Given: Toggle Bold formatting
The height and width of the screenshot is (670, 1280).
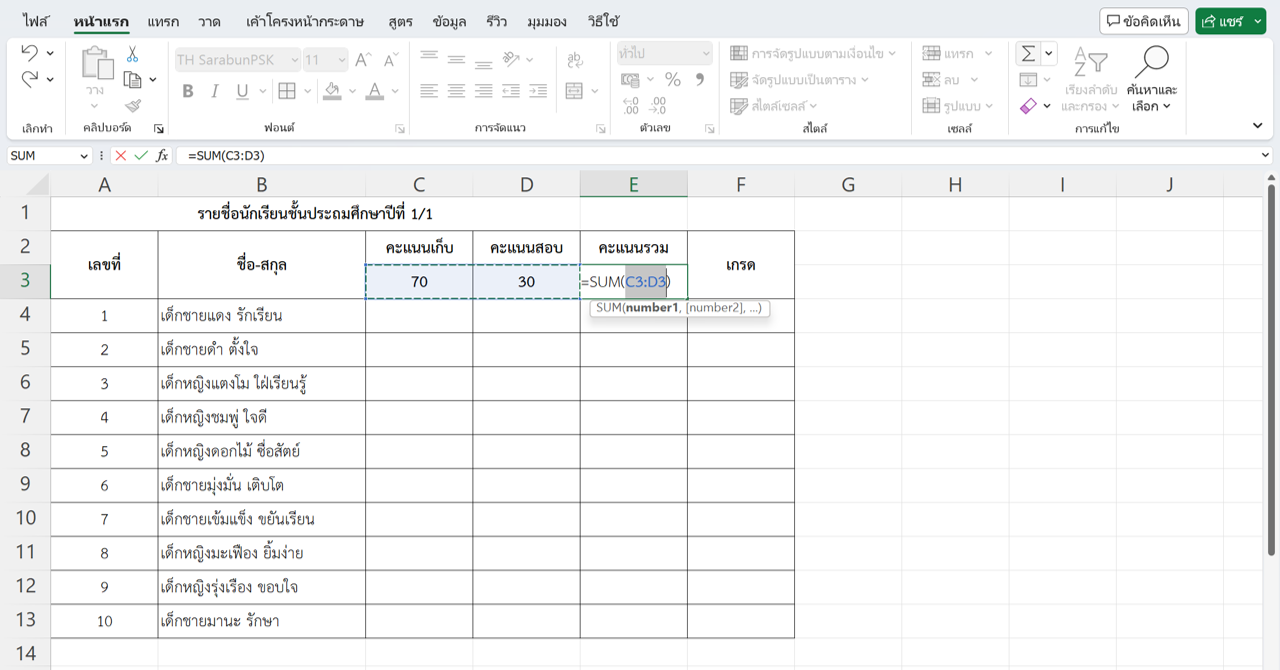Looking at the screenshot, I should [x=188, y=92].
